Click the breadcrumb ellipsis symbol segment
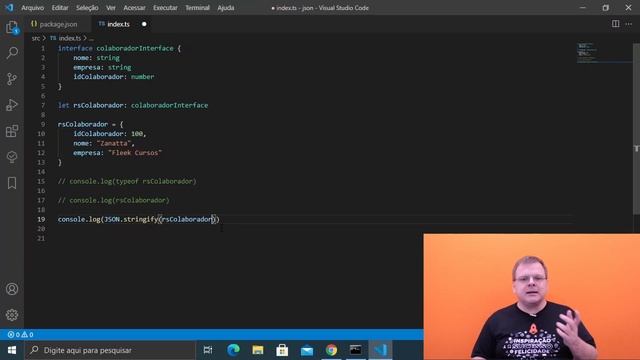Screen dimensions: 640x360 tap(91, 38)
